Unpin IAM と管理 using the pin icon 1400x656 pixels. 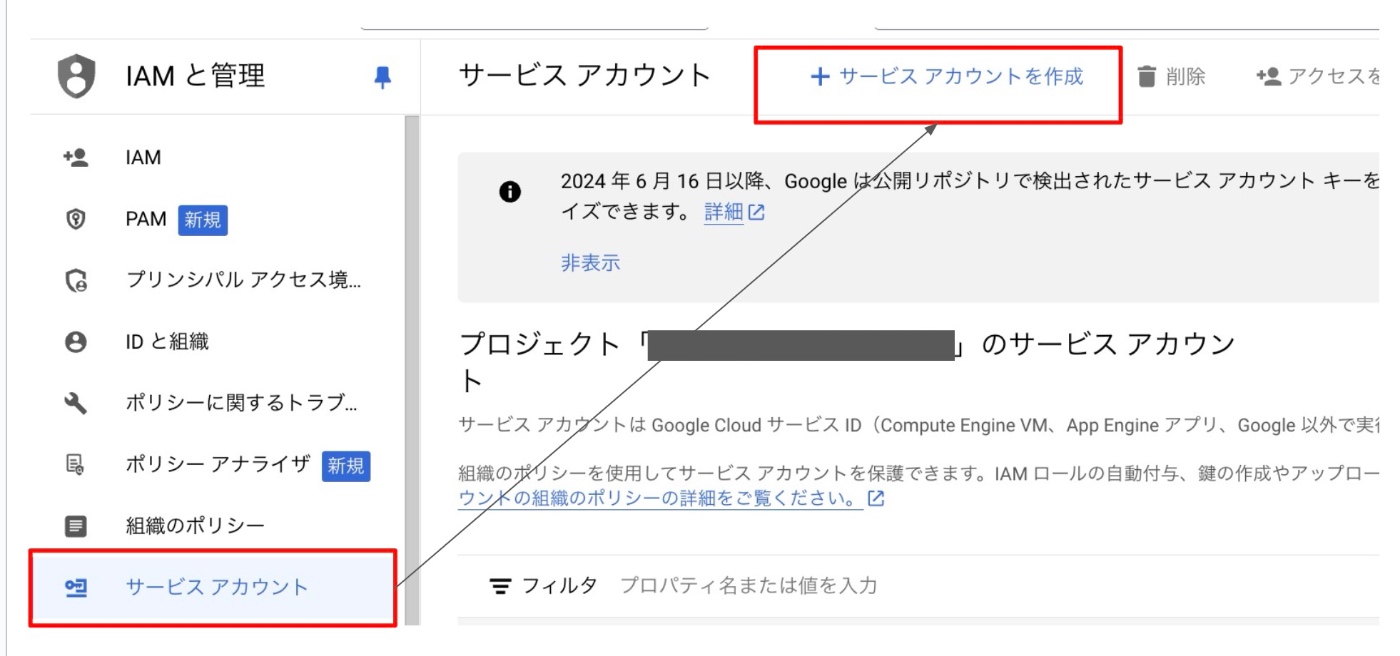coord(382,77)
